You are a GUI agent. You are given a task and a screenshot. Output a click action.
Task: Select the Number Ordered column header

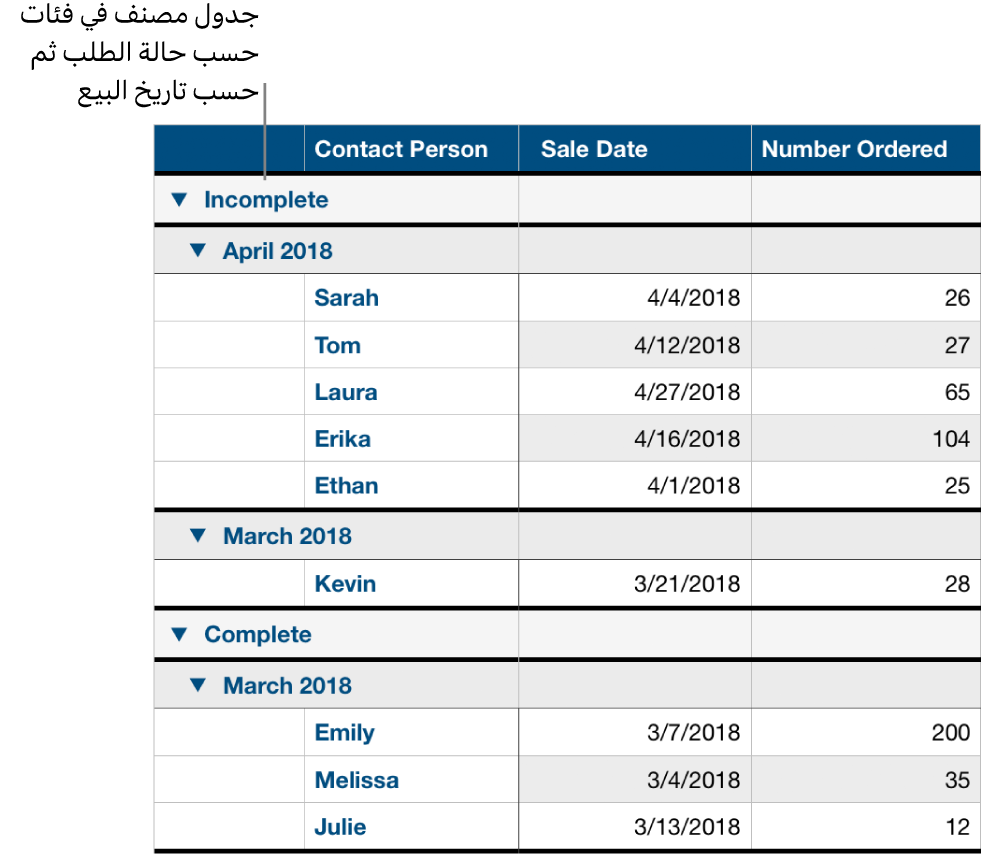point(854,149)
